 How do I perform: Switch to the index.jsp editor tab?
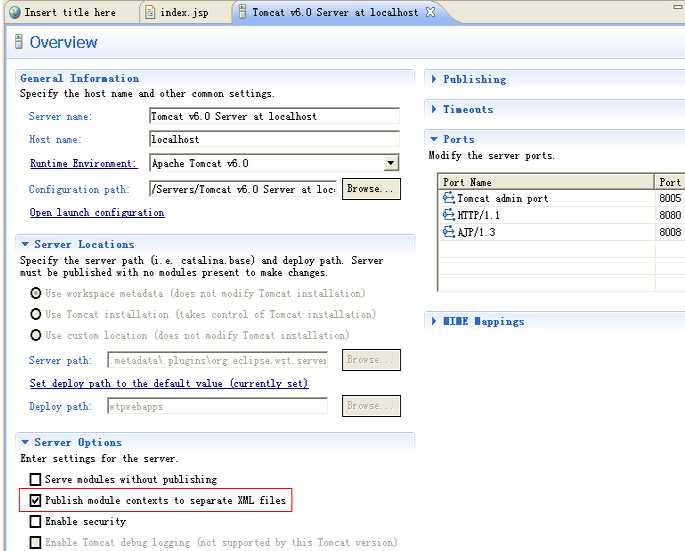coord(184,12)
